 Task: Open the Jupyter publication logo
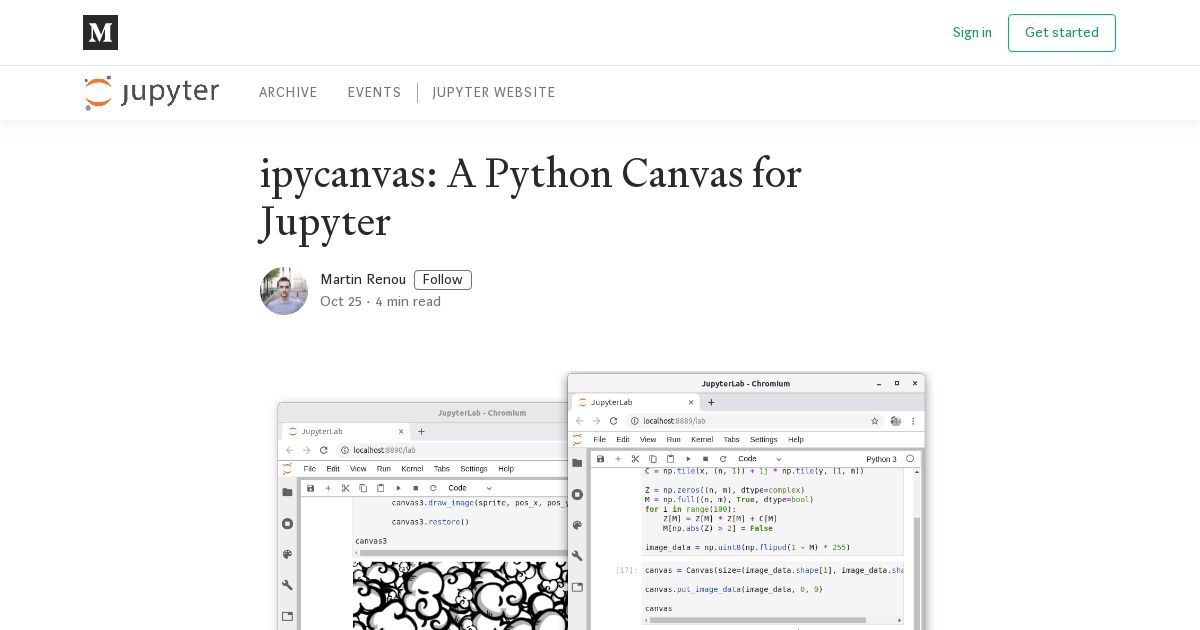152,92
